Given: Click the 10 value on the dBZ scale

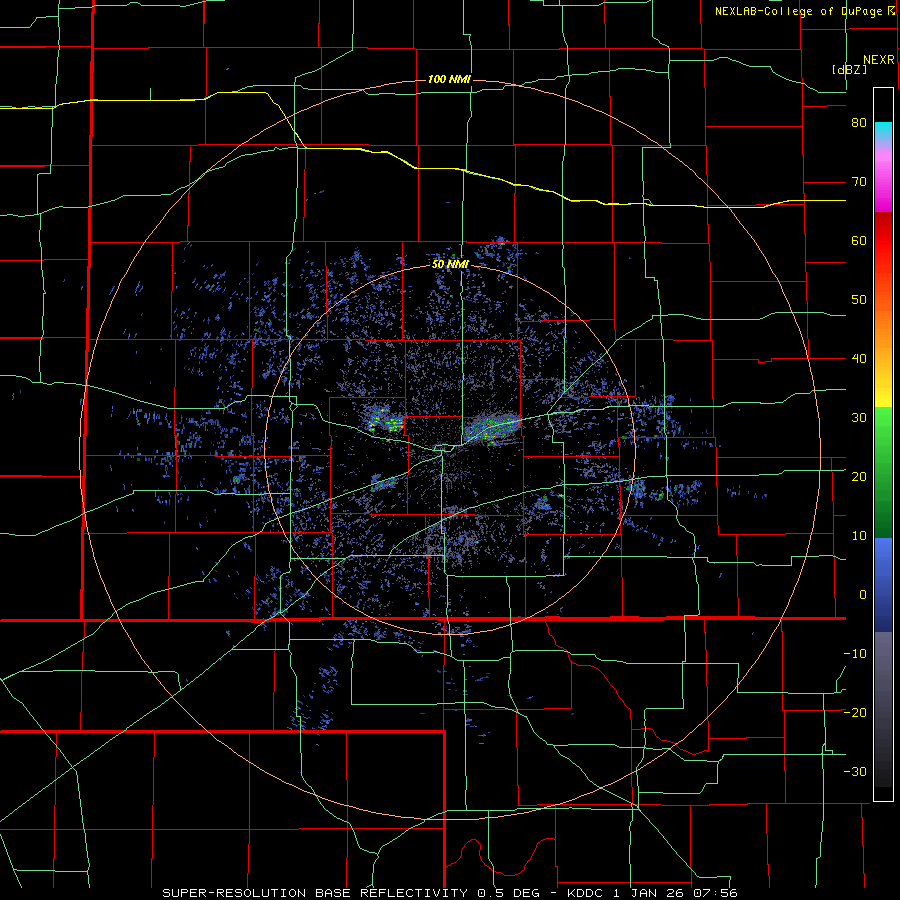Looking at the screenshot, I should click(x=859, y=536).
